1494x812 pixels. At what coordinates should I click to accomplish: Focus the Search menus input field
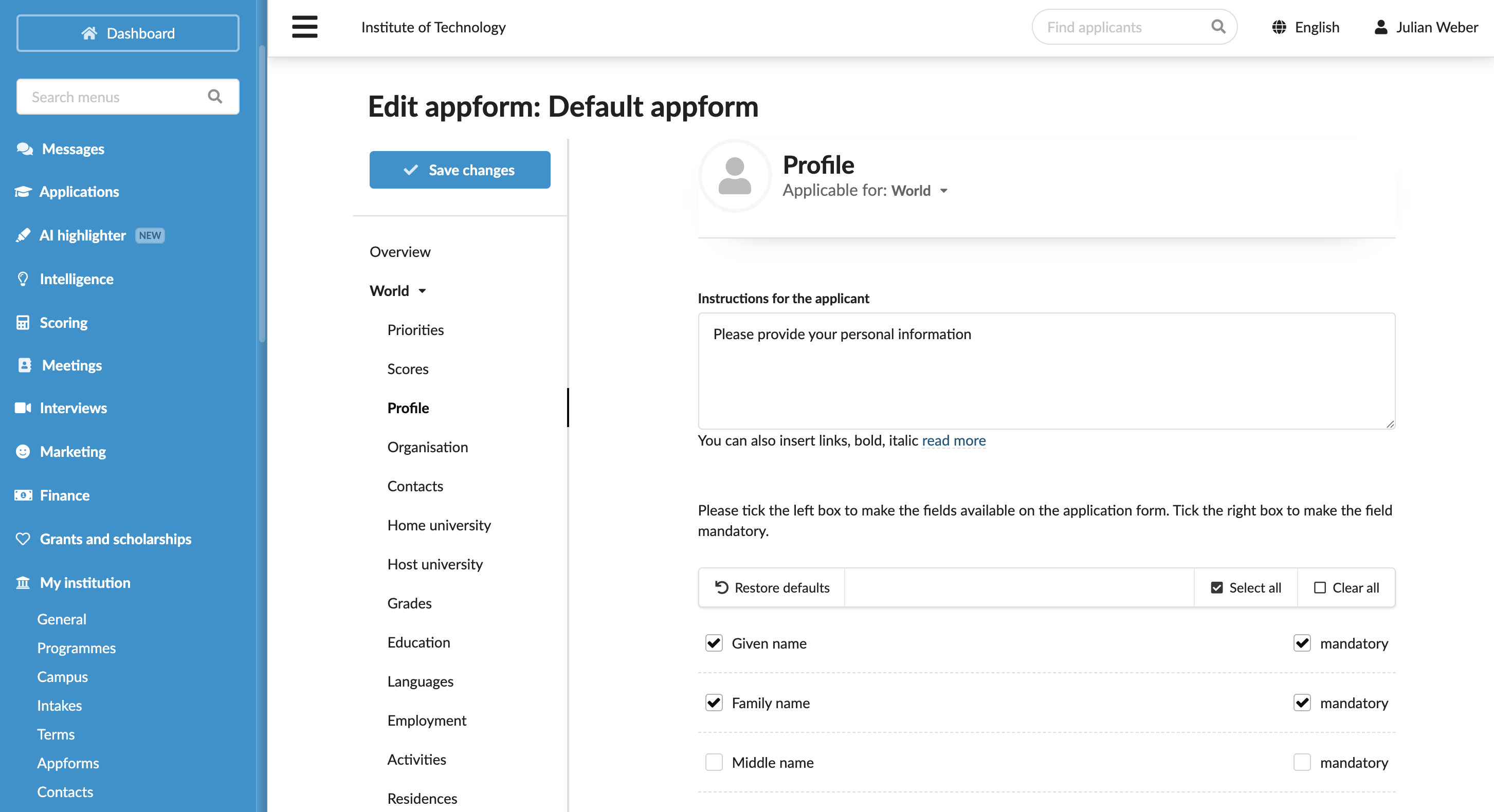coord(127,96)
